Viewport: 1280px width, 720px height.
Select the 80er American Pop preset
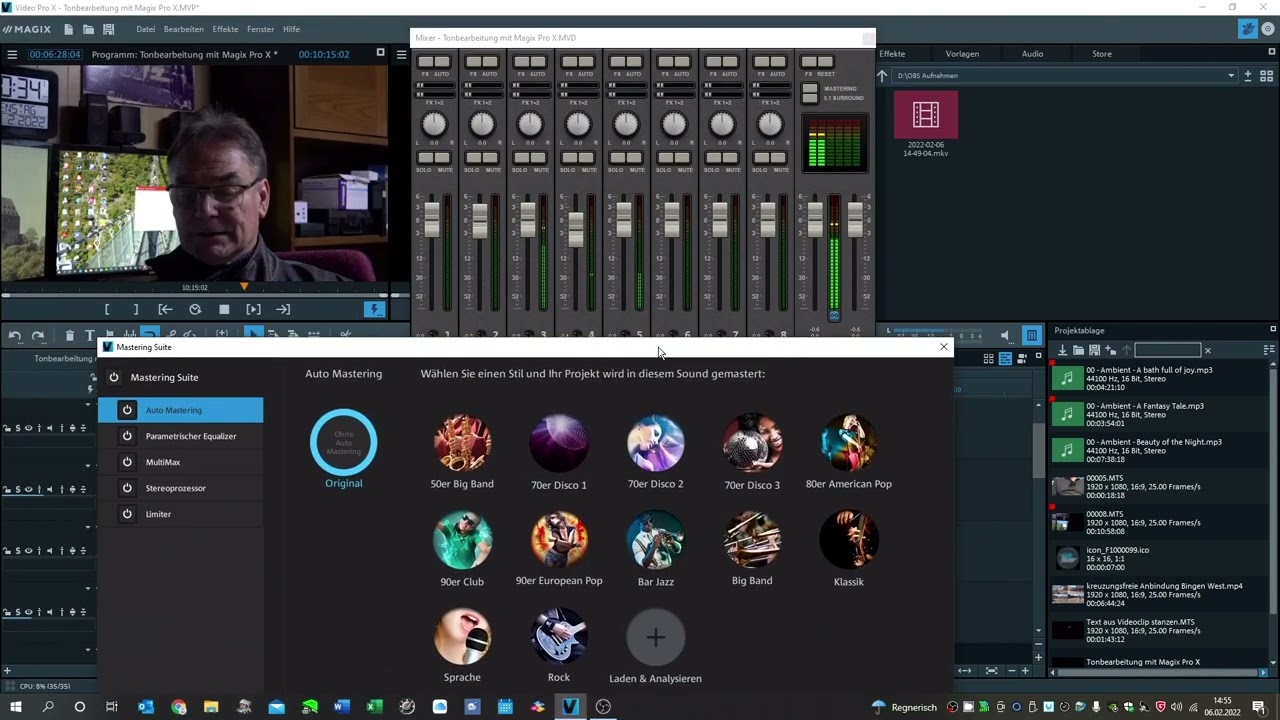(849, 442)
